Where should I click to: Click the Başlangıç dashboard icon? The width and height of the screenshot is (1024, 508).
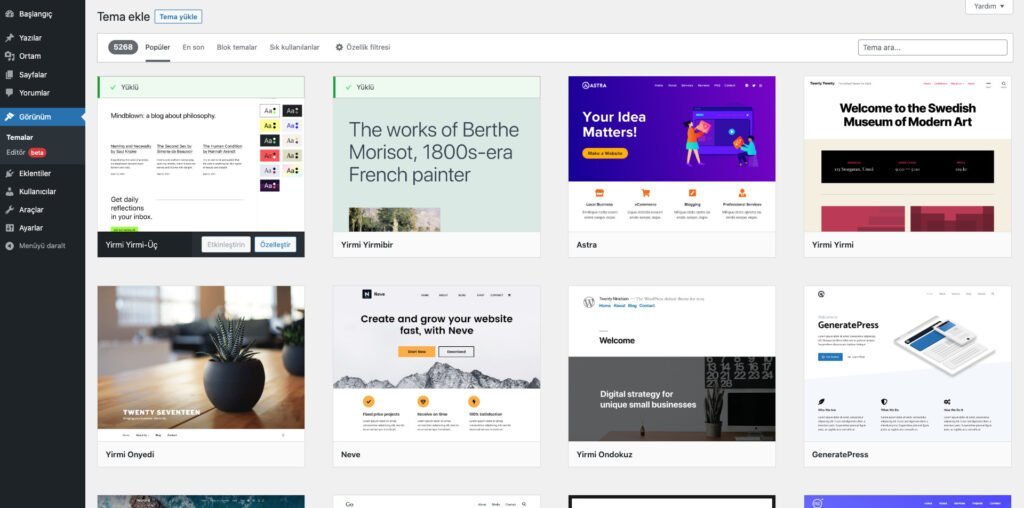(9, 14)
